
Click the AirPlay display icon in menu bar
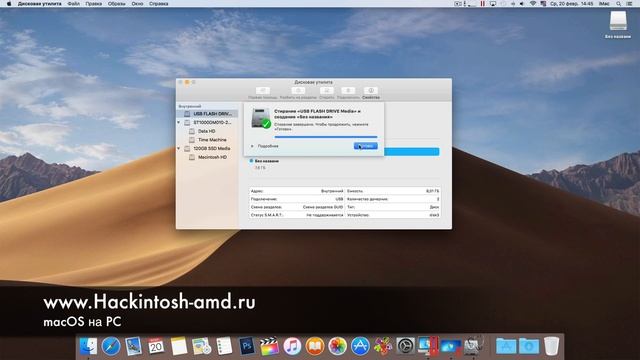[x=493, y=4]
